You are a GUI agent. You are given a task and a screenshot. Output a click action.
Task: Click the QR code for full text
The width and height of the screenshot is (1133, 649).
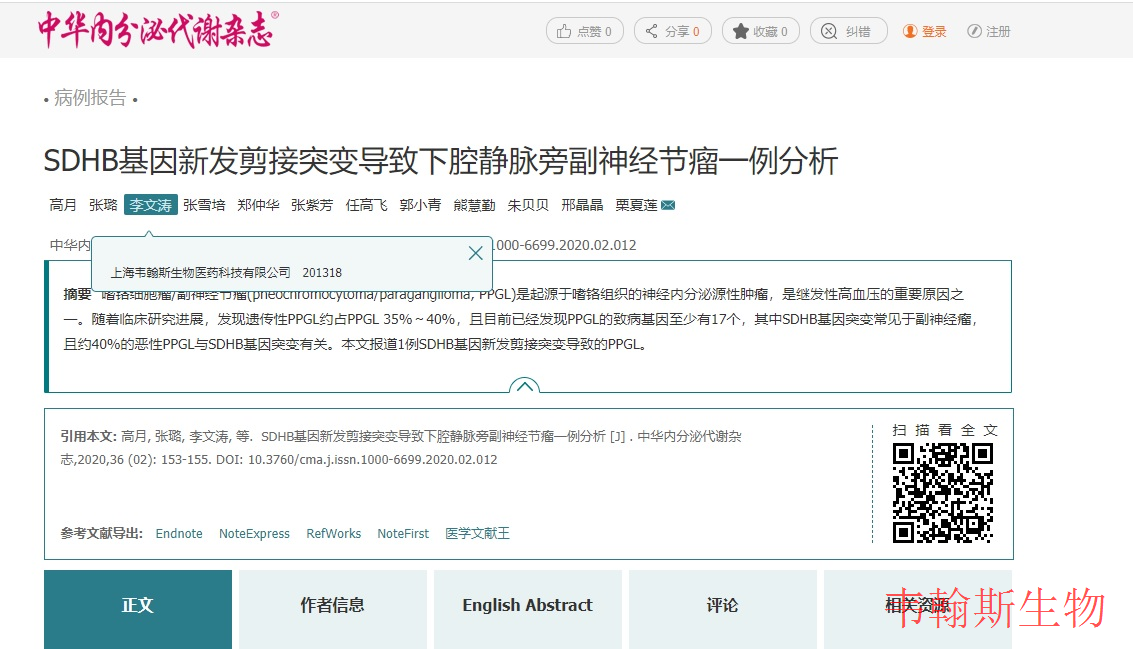(x=942, y=493)
